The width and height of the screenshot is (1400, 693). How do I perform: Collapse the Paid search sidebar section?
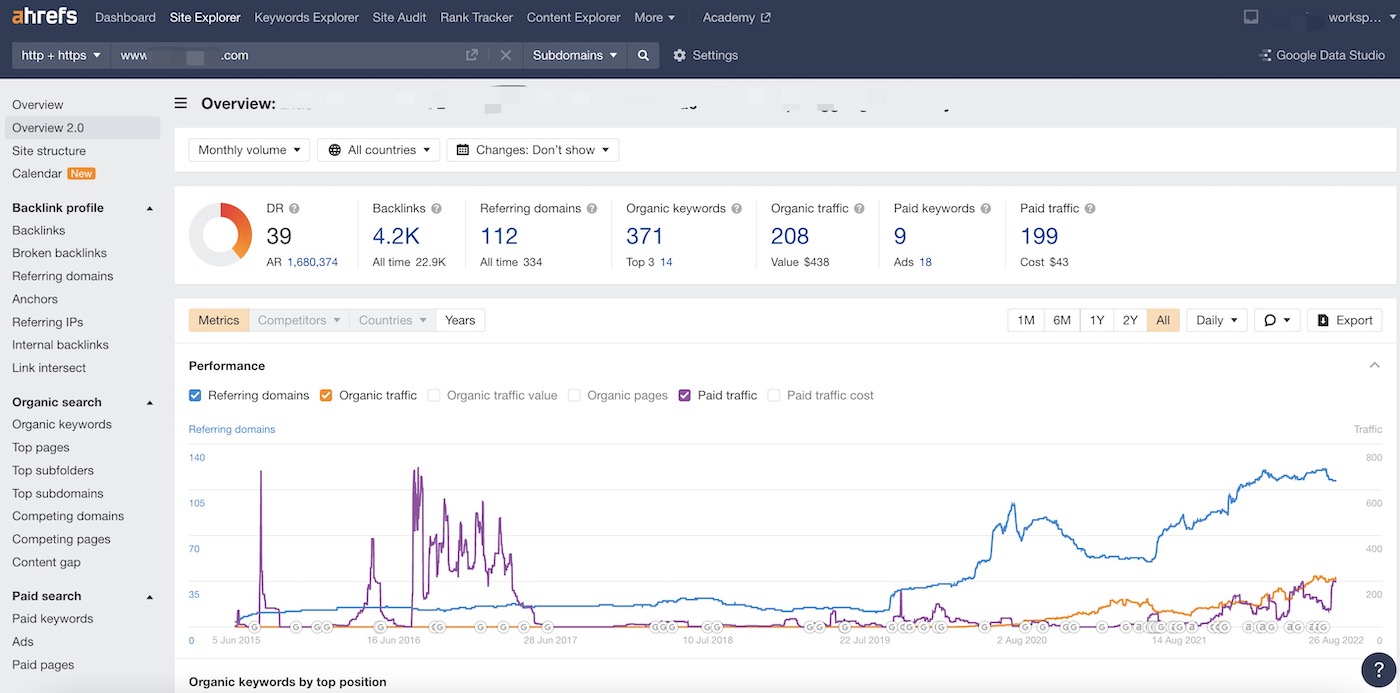tap(150, 596)
